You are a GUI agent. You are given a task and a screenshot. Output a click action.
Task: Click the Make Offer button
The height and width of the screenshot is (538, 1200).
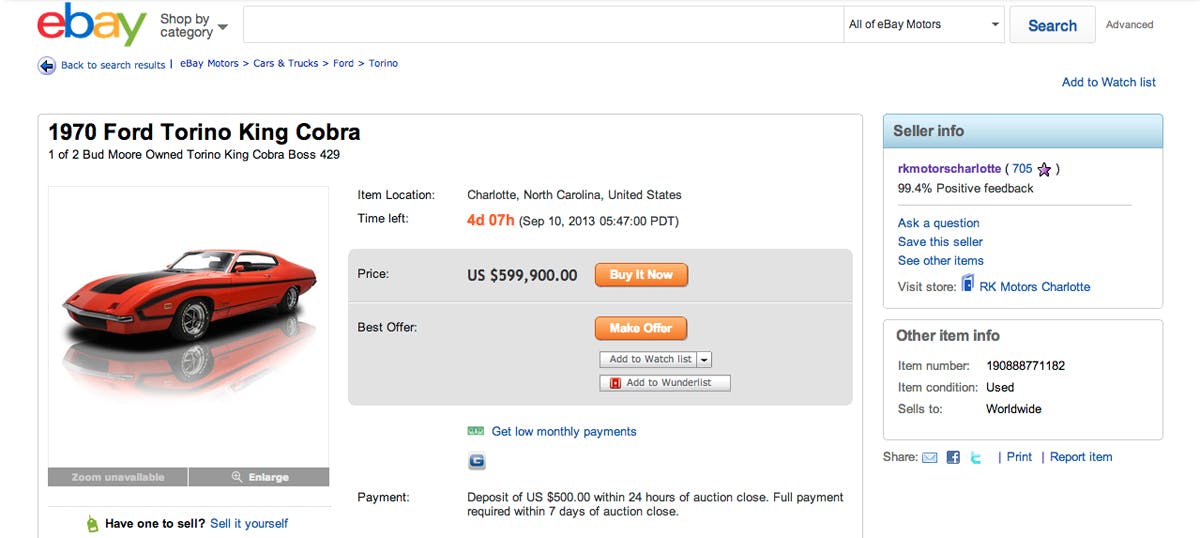tap(640, 328)
